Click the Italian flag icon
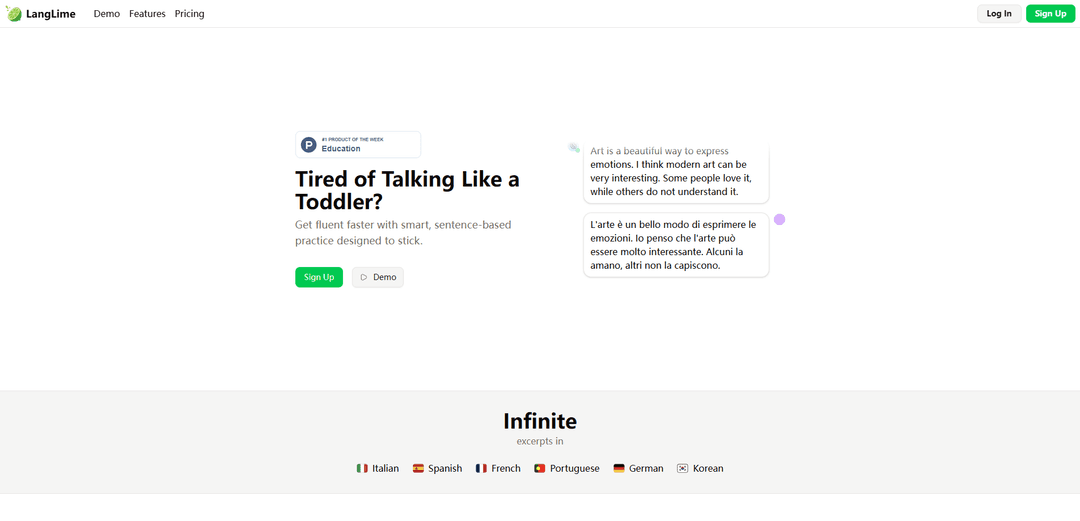Image resolution: width=1080 pixels, height=521 pixels. point(362,468)
